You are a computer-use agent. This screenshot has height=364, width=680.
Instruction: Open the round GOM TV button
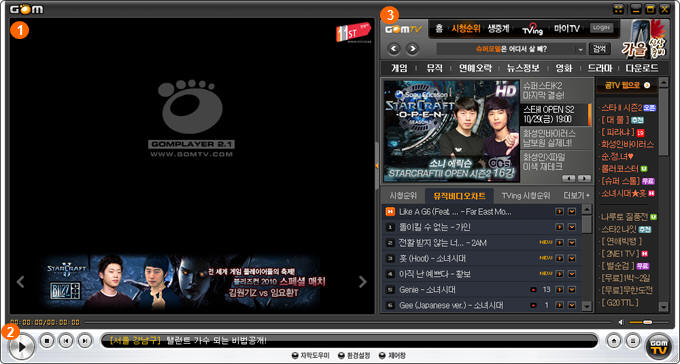(657, 346)
